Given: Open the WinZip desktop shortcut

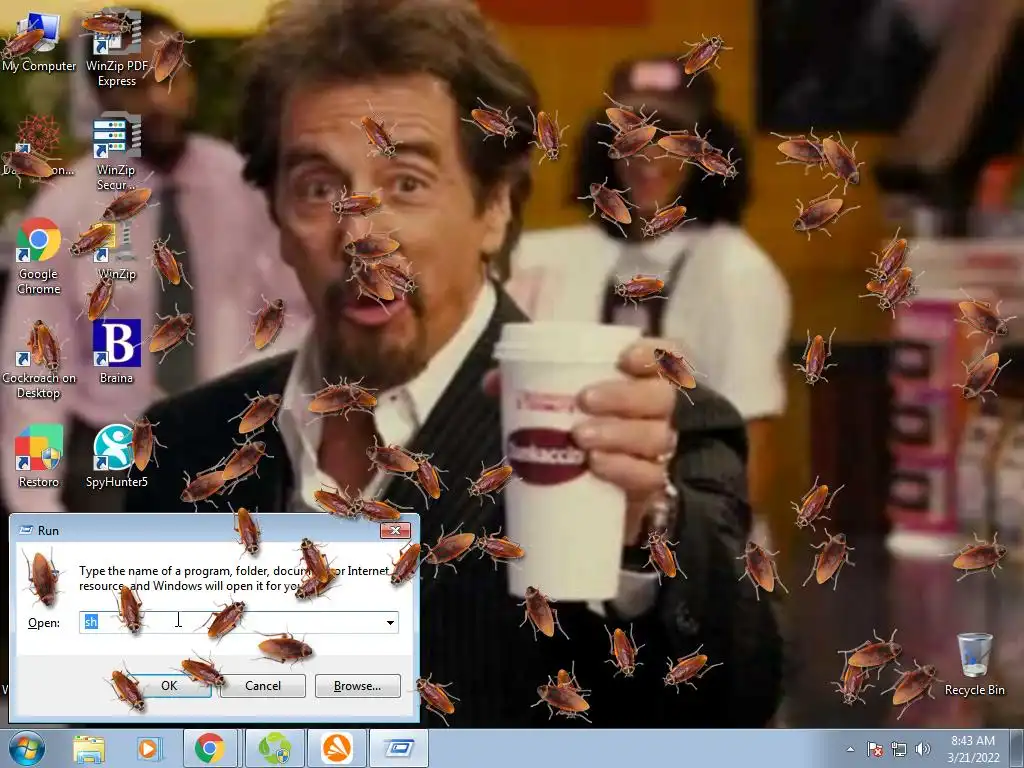Looking at the screenshot, I should coord(116,250).
